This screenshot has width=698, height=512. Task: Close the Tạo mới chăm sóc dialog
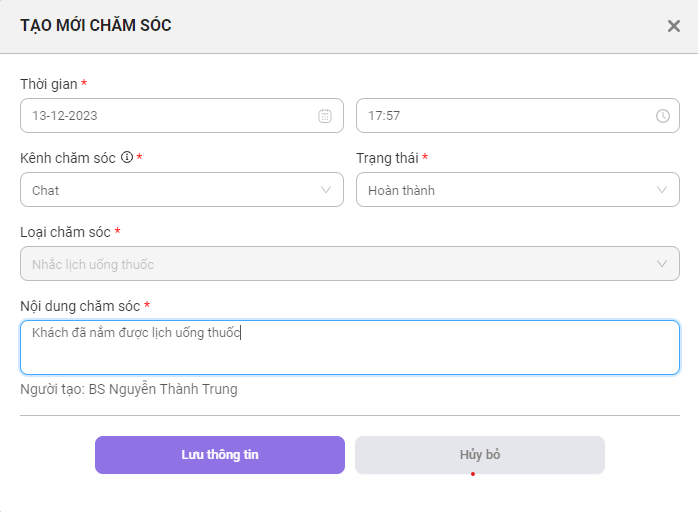674,26
